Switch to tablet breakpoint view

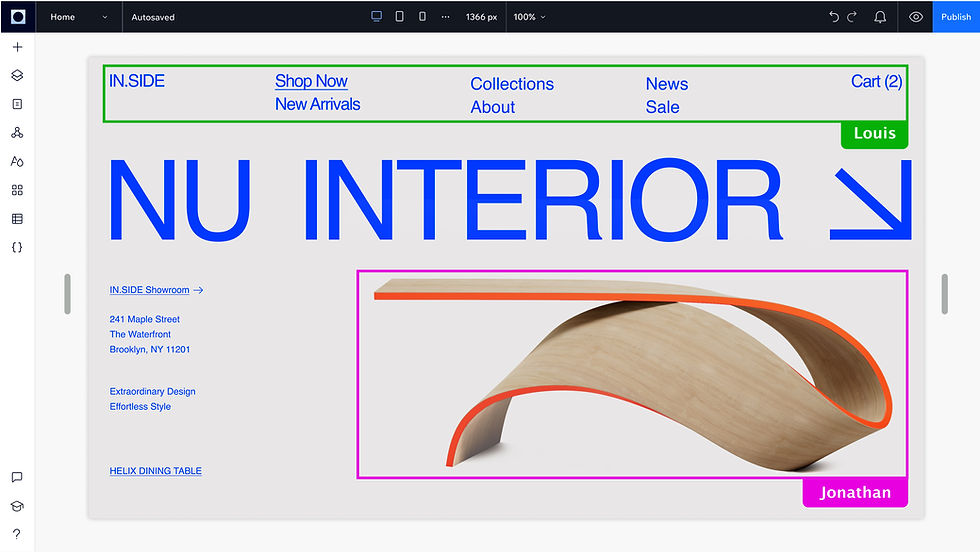click(x=399, y=17)
